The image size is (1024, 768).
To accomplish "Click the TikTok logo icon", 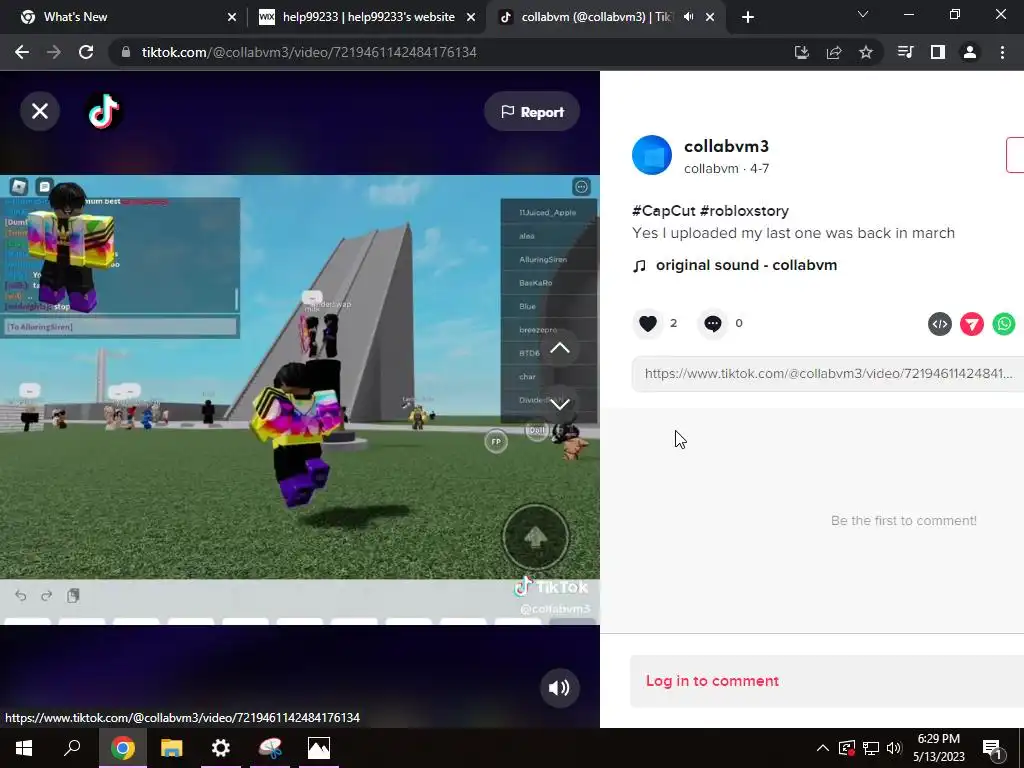I will (104, 112).
